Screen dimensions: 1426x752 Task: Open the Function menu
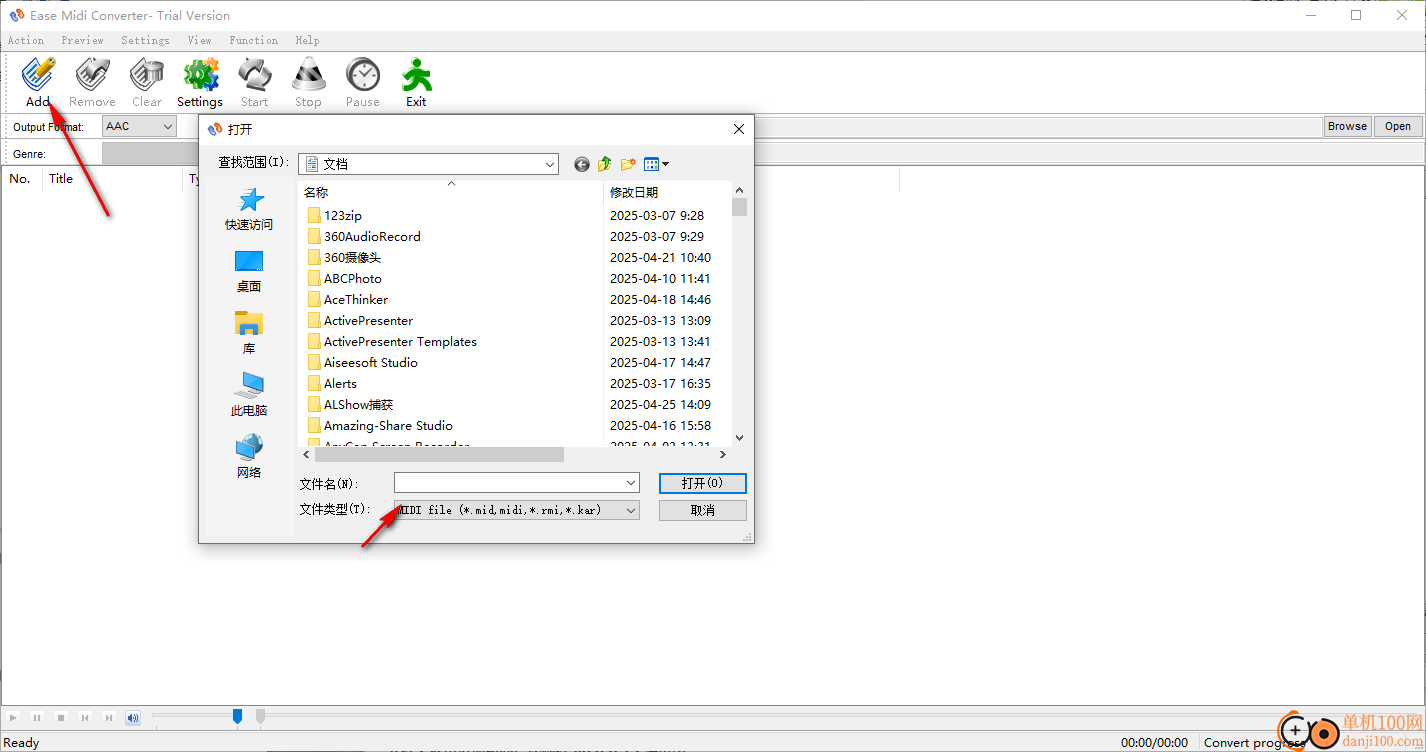(x=253, y=40)
